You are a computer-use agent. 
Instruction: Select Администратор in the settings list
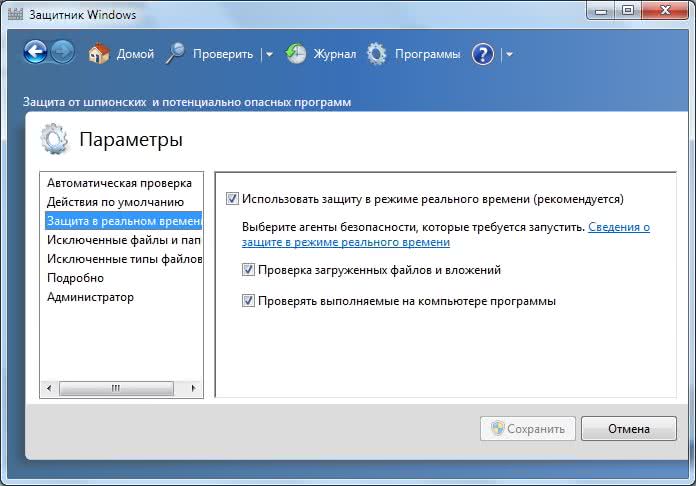tap(121, 297)
